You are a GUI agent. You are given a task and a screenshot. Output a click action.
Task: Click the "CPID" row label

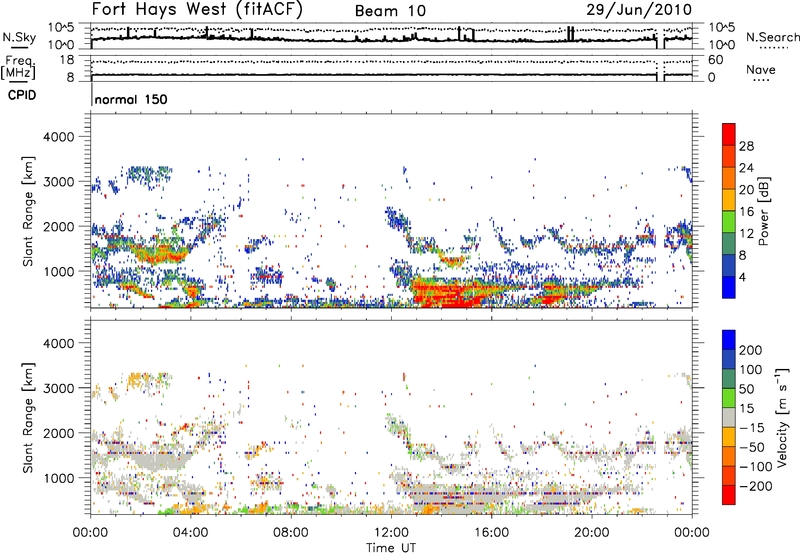[x=22, y=95]
